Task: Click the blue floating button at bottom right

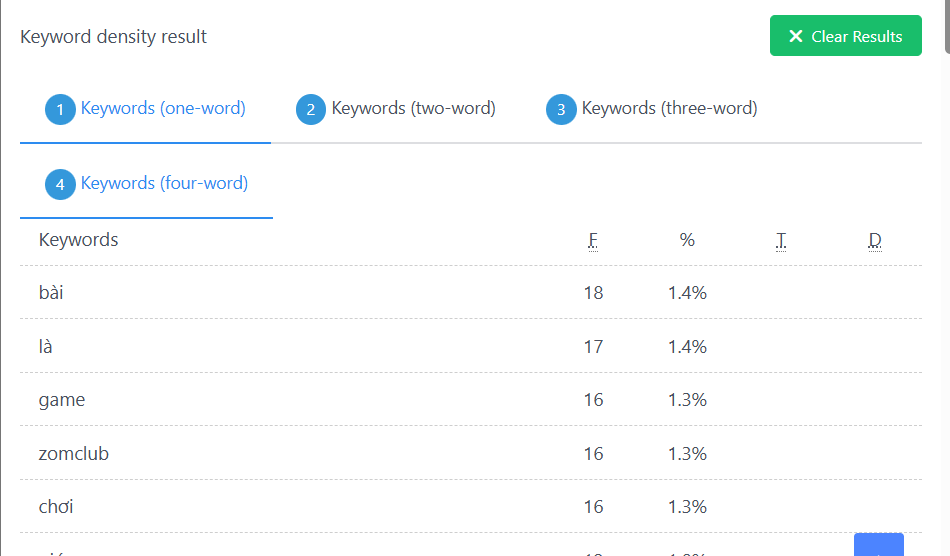Action: (x=879, y=544)
